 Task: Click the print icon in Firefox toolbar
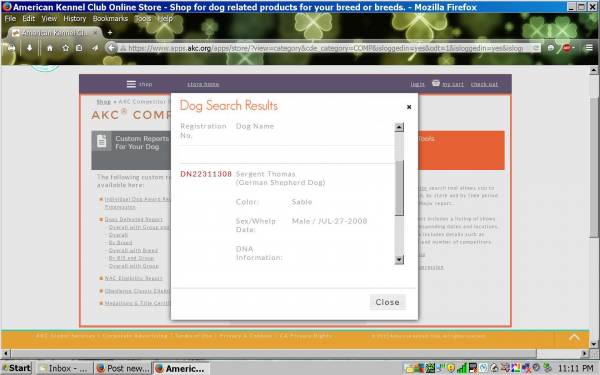point(11,48)
